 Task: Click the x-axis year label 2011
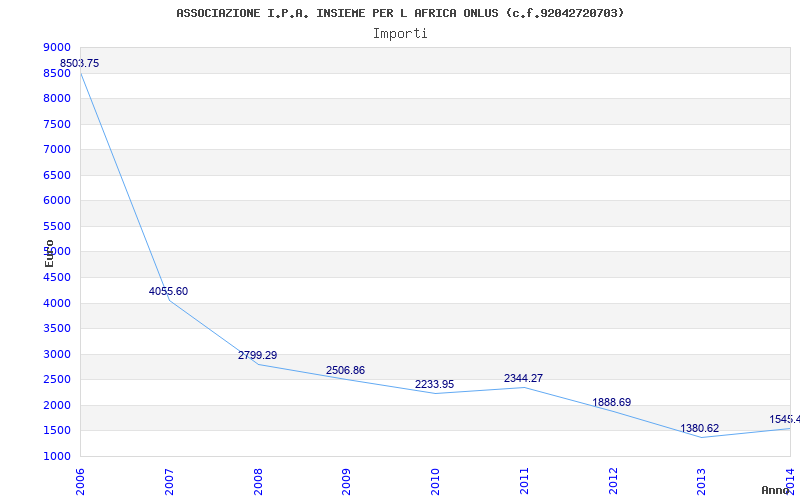[x=524, y=482]
